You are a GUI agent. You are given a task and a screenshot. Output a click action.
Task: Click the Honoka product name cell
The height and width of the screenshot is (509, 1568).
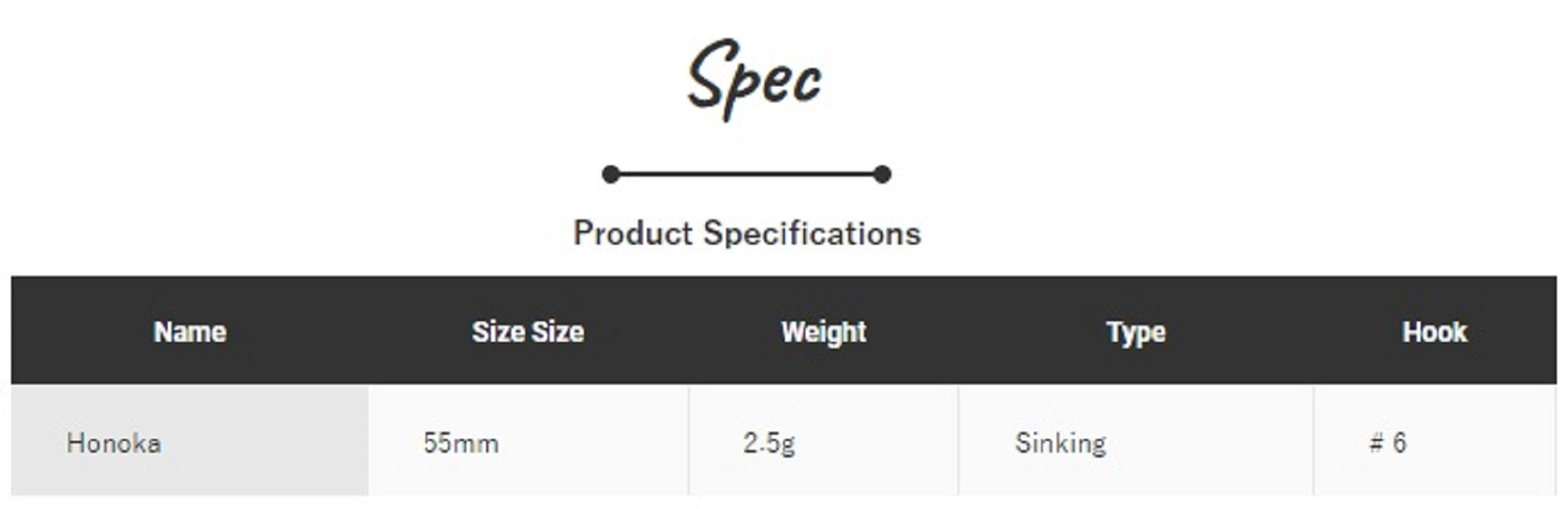point(114,443)
